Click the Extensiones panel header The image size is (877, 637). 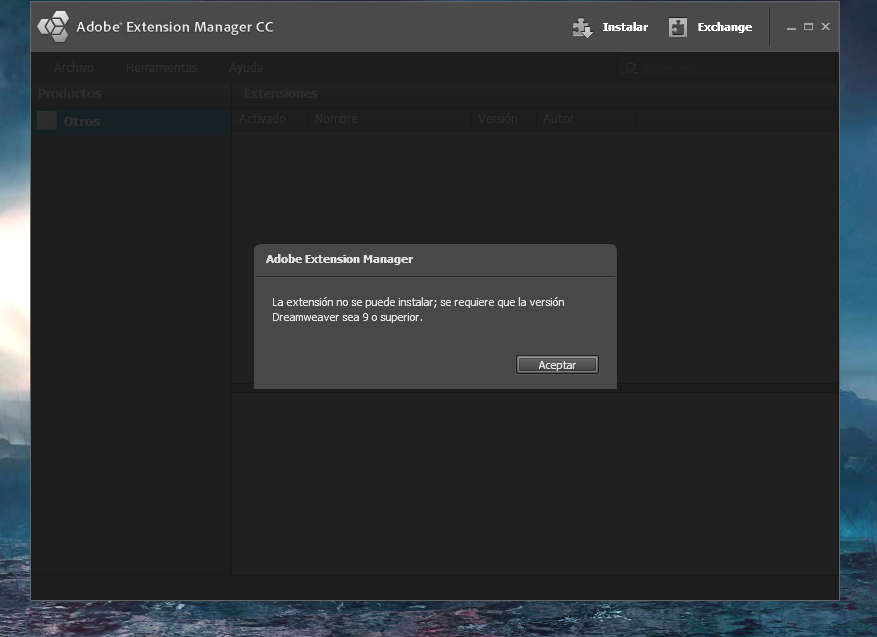[x=280, y=93]
